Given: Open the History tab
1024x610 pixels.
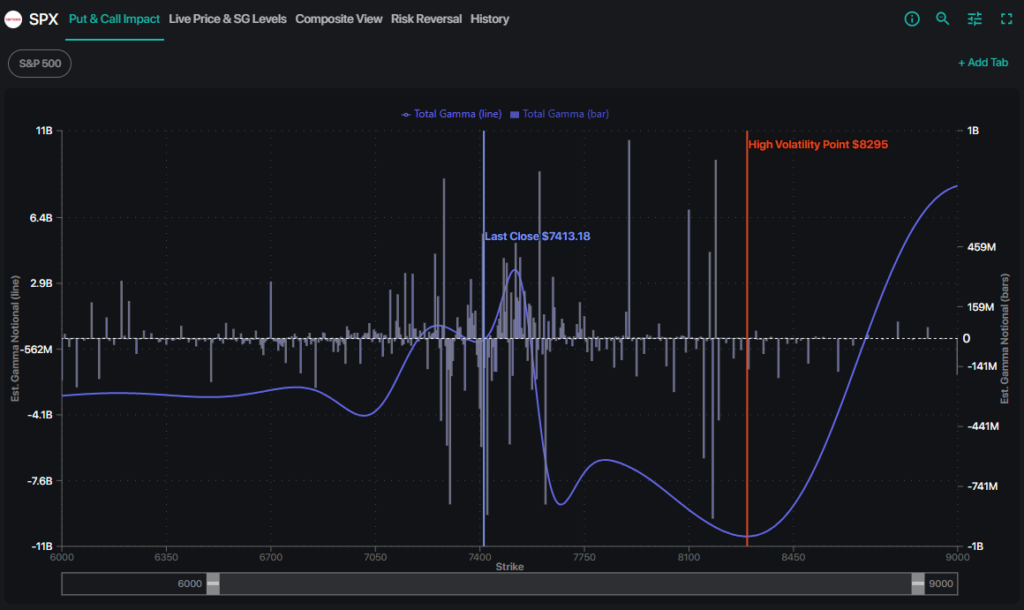Looking at the screenshot, I should (x=489, y=19).
